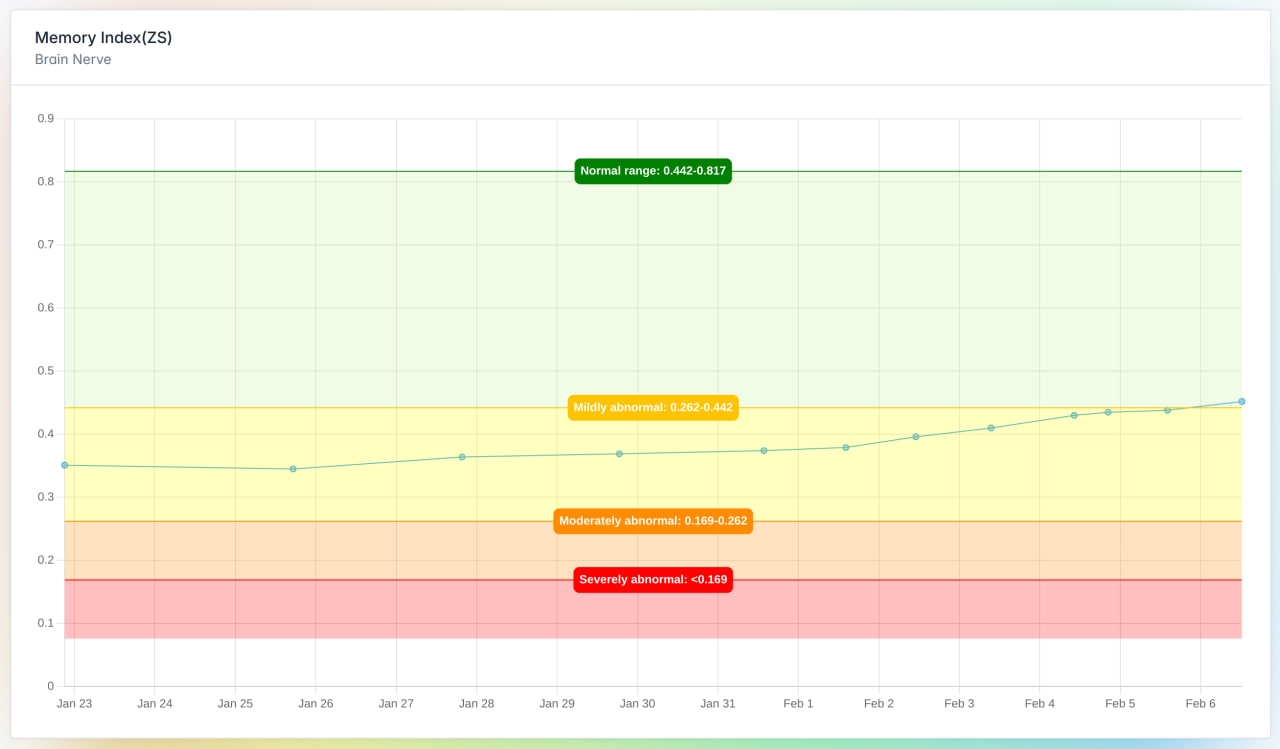Select the orange 'Moderately abnormal: 0.169-0.262' label
Screen dimensions: 1280x749
(653, 521)
